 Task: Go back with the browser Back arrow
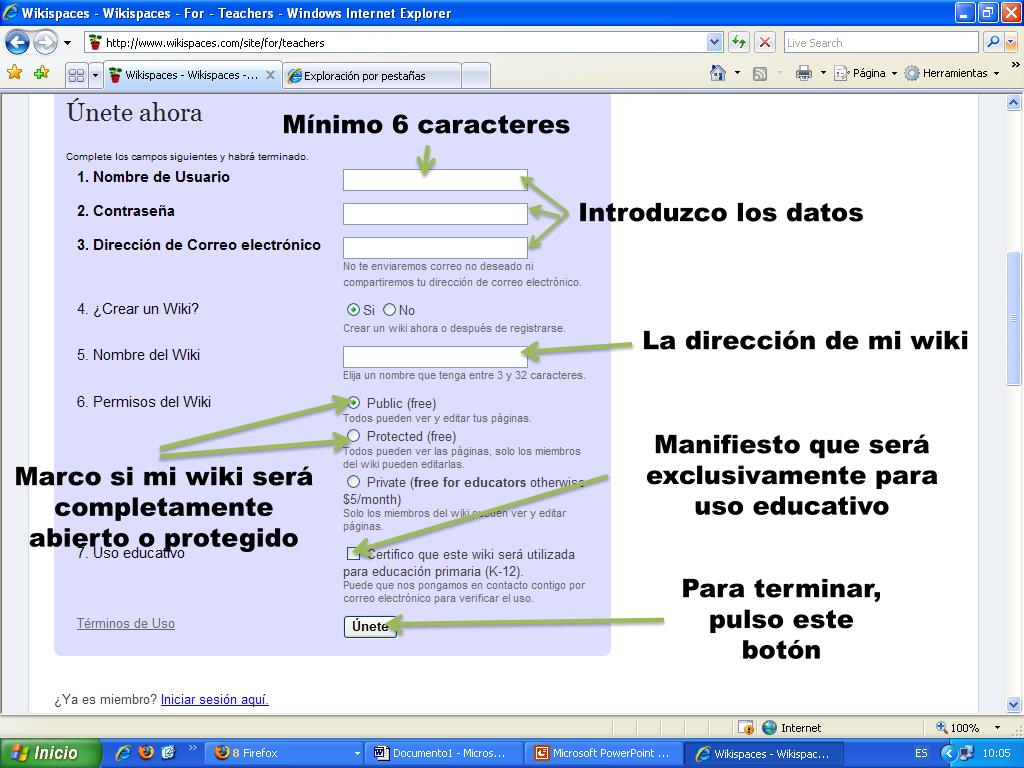pos(18,43)
